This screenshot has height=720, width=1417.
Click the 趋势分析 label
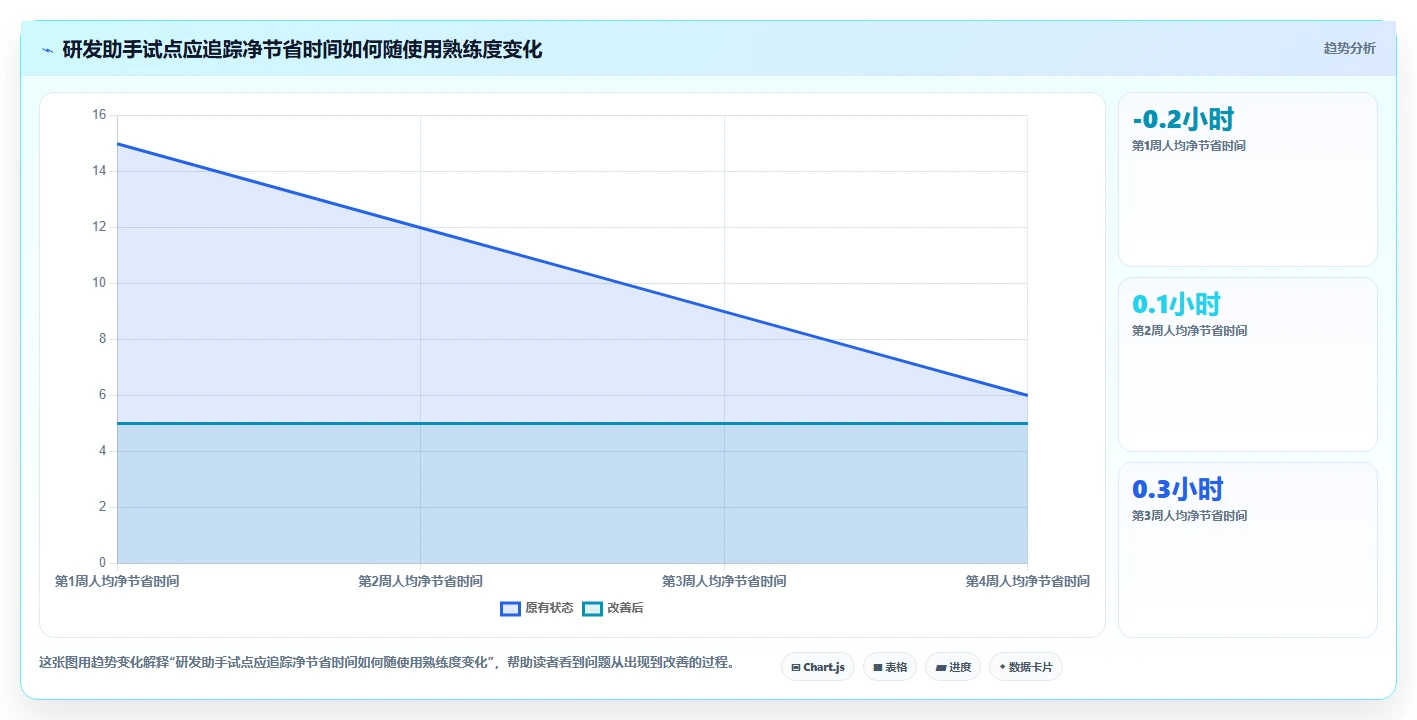tap(1349, 48)
